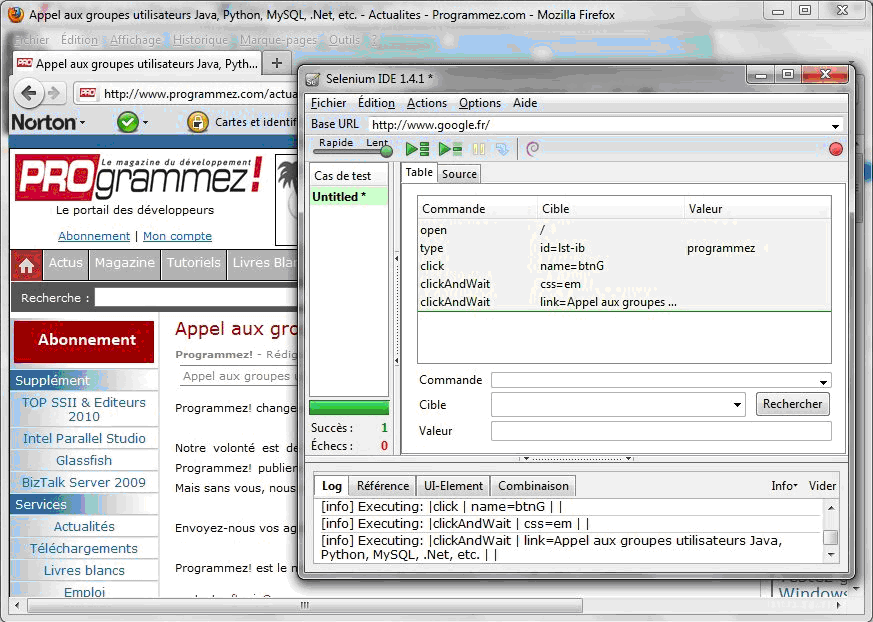Click the Glassfish sidebar link
This screenshot has height=622, width=873.
coord(84,461)
